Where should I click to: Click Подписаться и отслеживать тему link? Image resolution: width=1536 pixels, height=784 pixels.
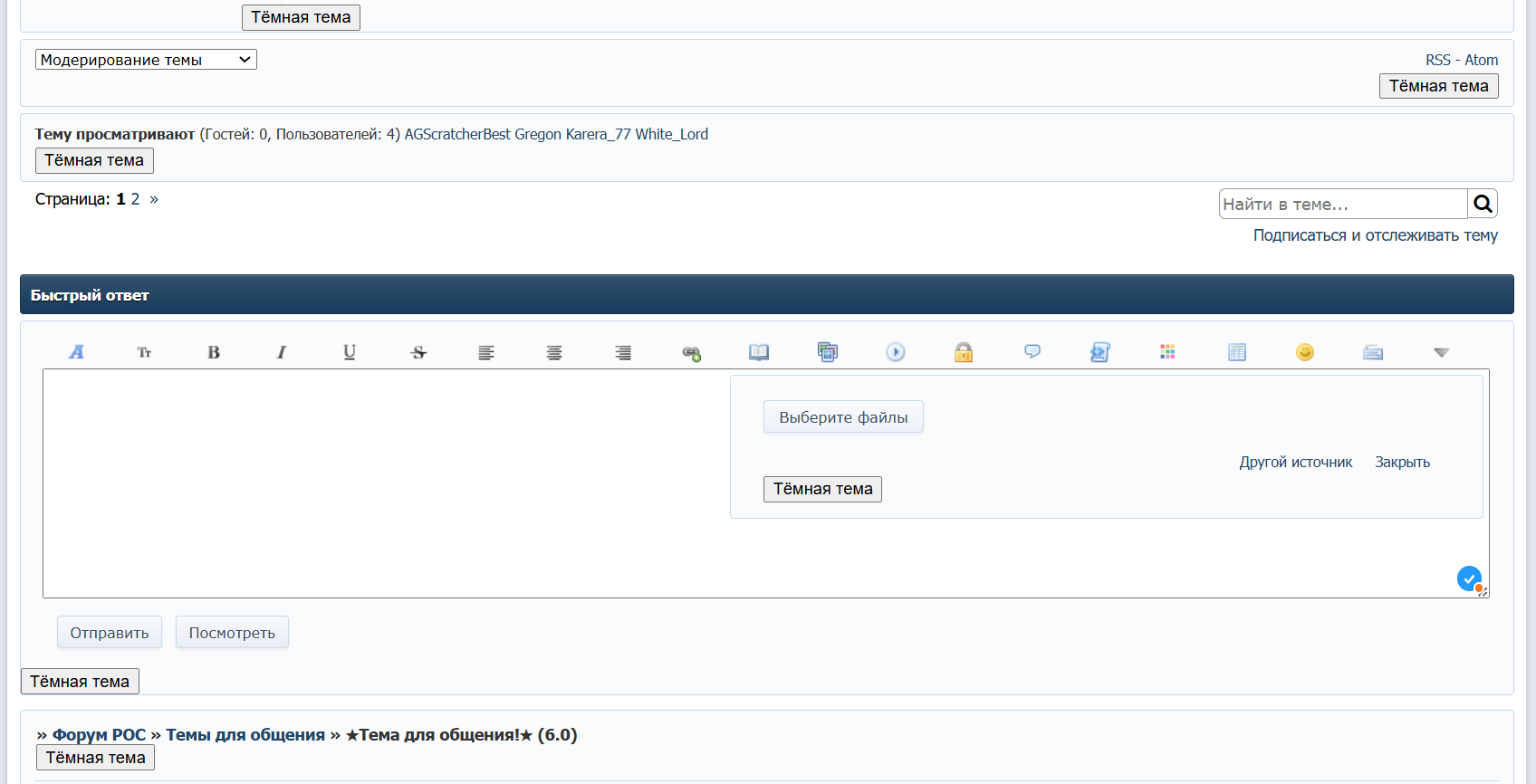click(1376, 235)
